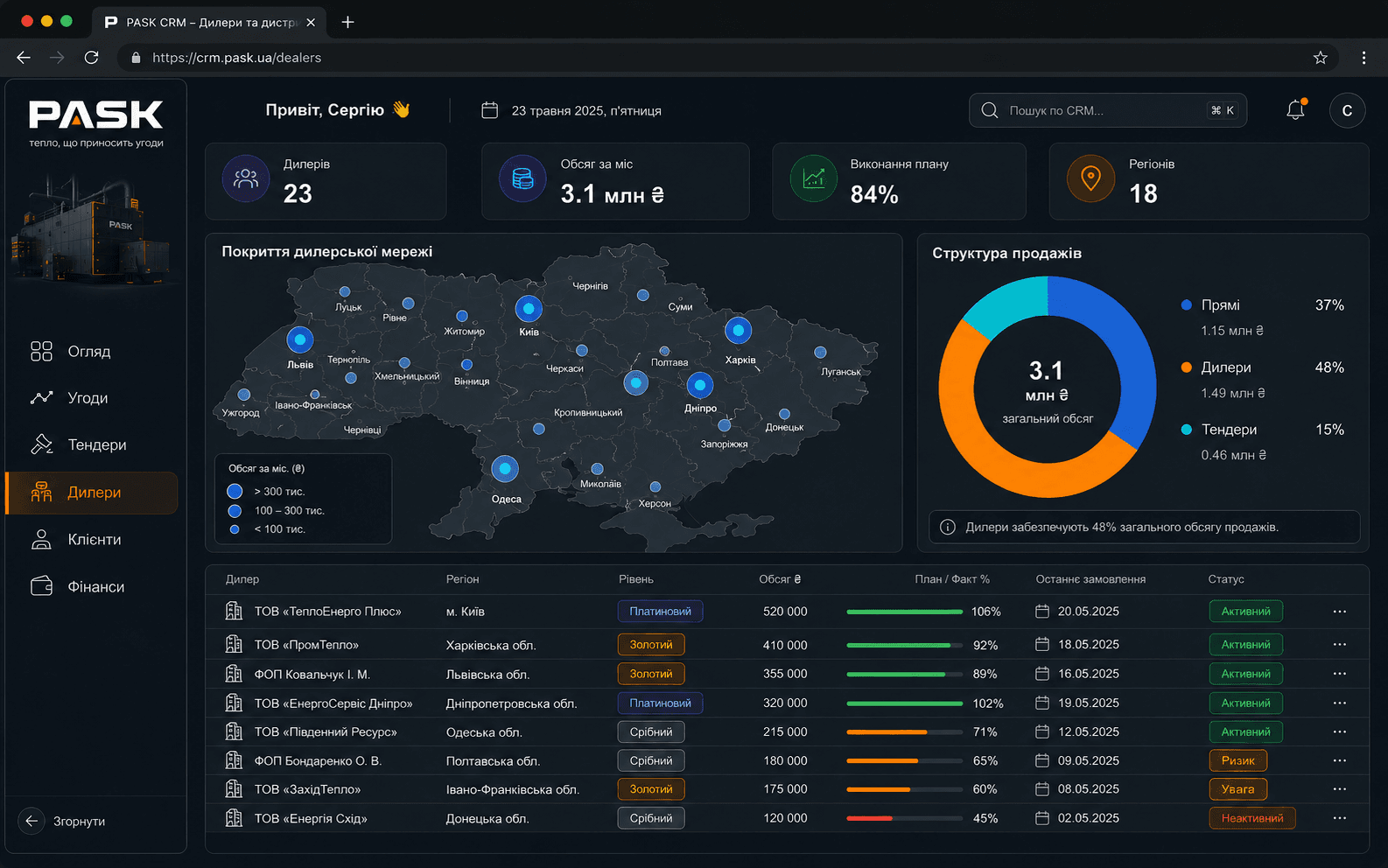The width and height of the screenshot is (1388, 868).
Task: Open dealer ТОВ «ЗахідТепло»
Action: click(307, 789)
